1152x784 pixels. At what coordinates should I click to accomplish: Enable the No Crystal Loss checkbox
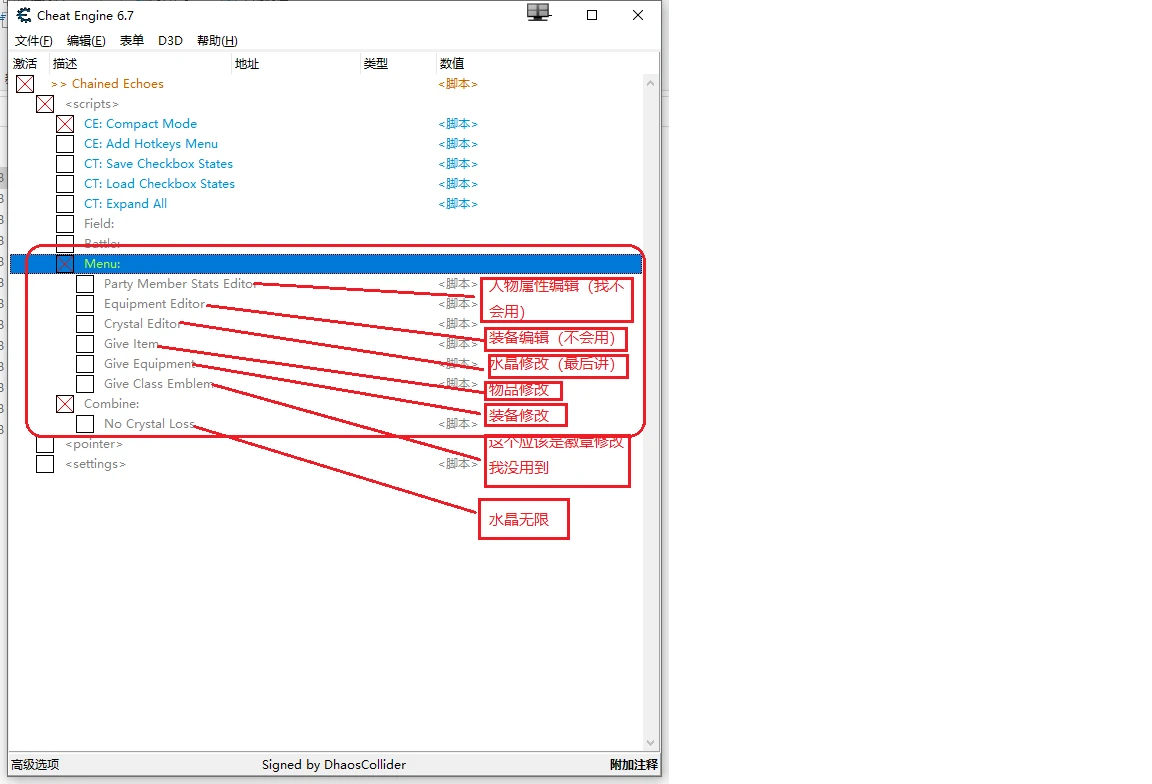click(85, 424)
